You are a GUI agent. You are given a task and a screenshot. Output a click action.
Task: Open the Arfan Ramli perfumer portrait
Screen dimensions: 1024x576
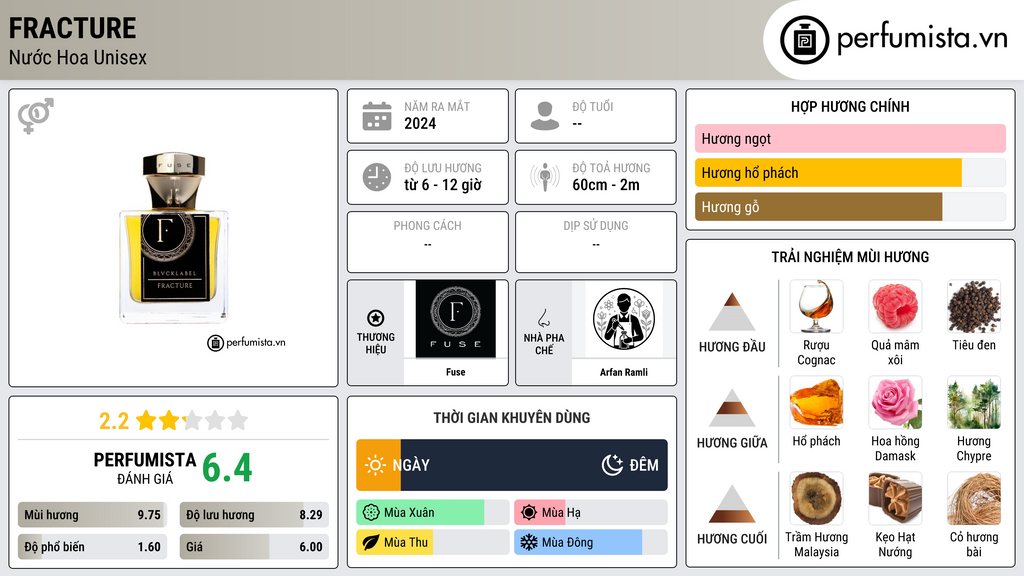(624, 319)
